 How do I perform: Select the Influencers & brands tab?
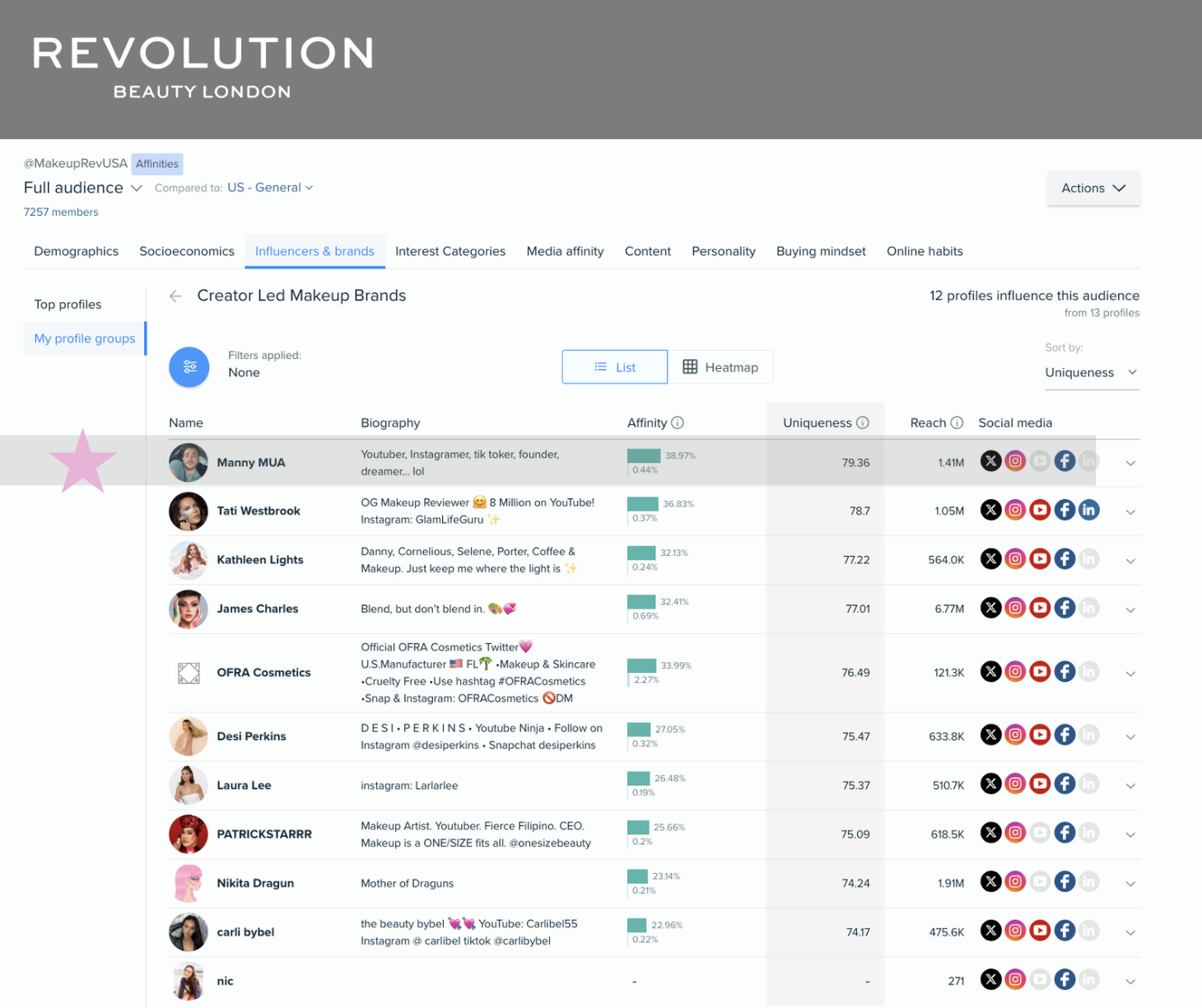click(x=314, y=251)
